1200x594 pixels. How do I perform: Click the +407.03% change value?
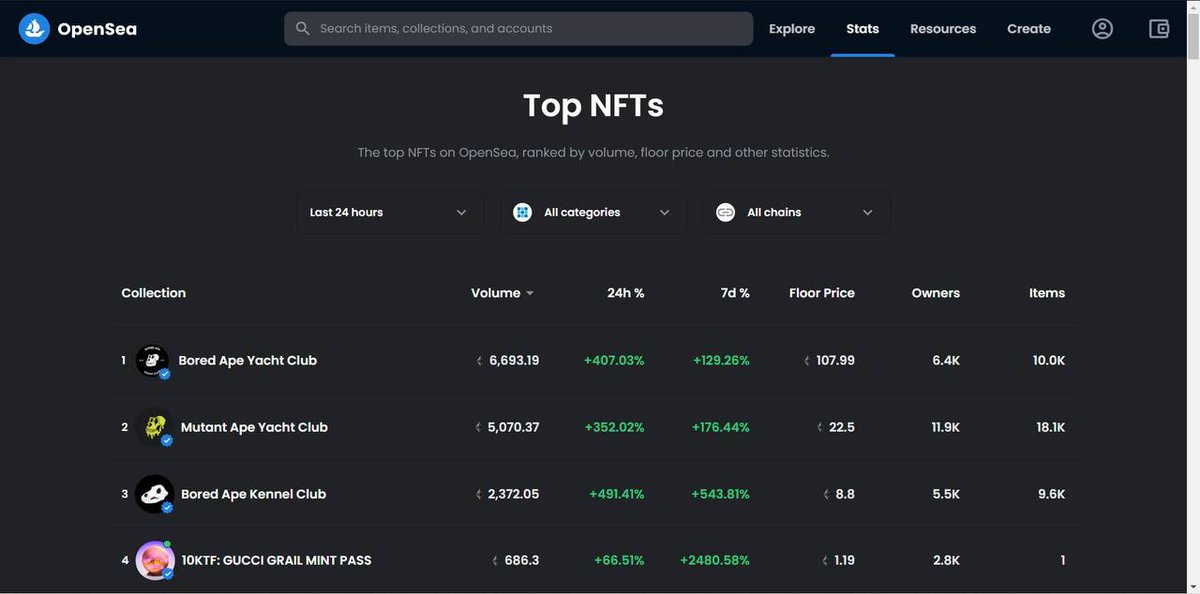tap(614, 360)
